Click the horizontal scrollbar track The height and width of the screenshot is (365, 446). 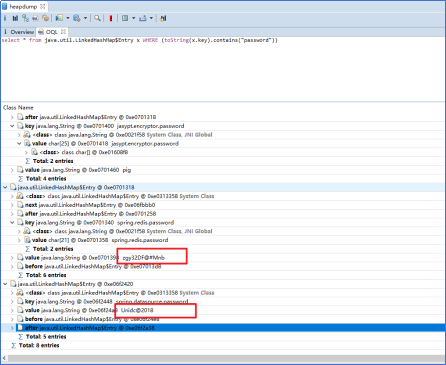pos(226,358)
